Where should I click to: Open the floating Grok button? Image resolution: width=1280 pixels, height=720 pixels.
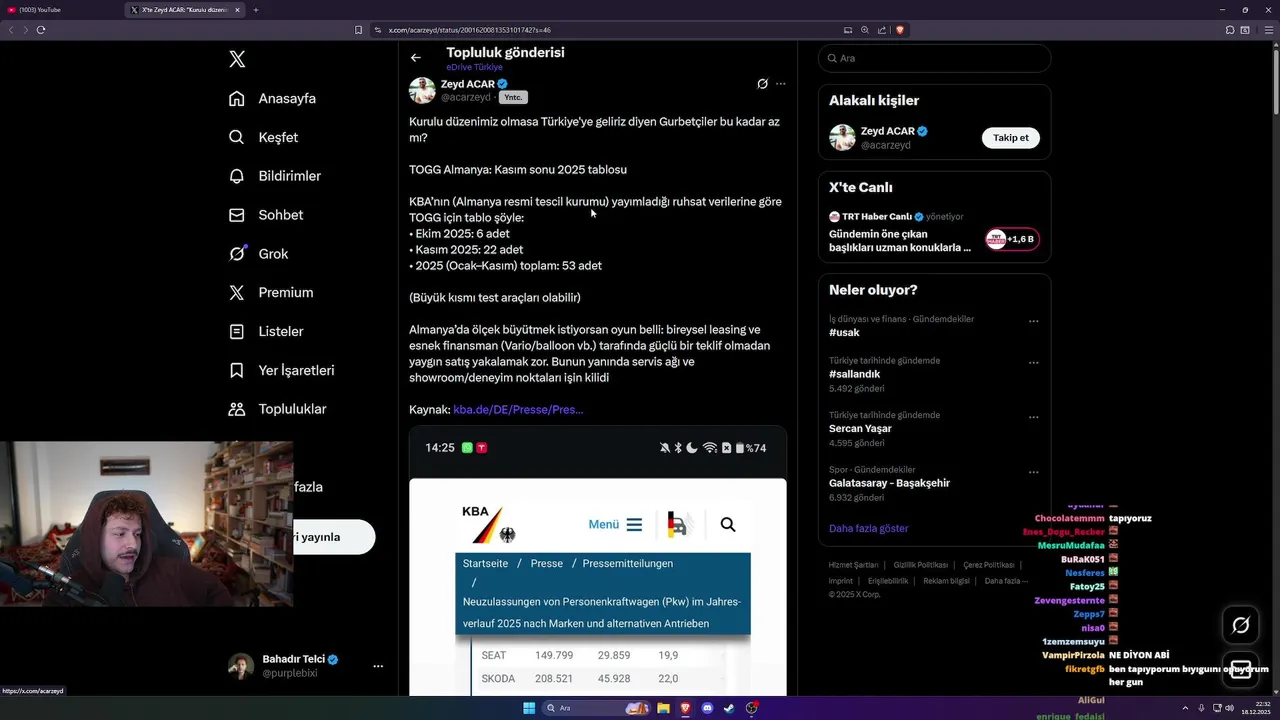[x=1241, y=625]
